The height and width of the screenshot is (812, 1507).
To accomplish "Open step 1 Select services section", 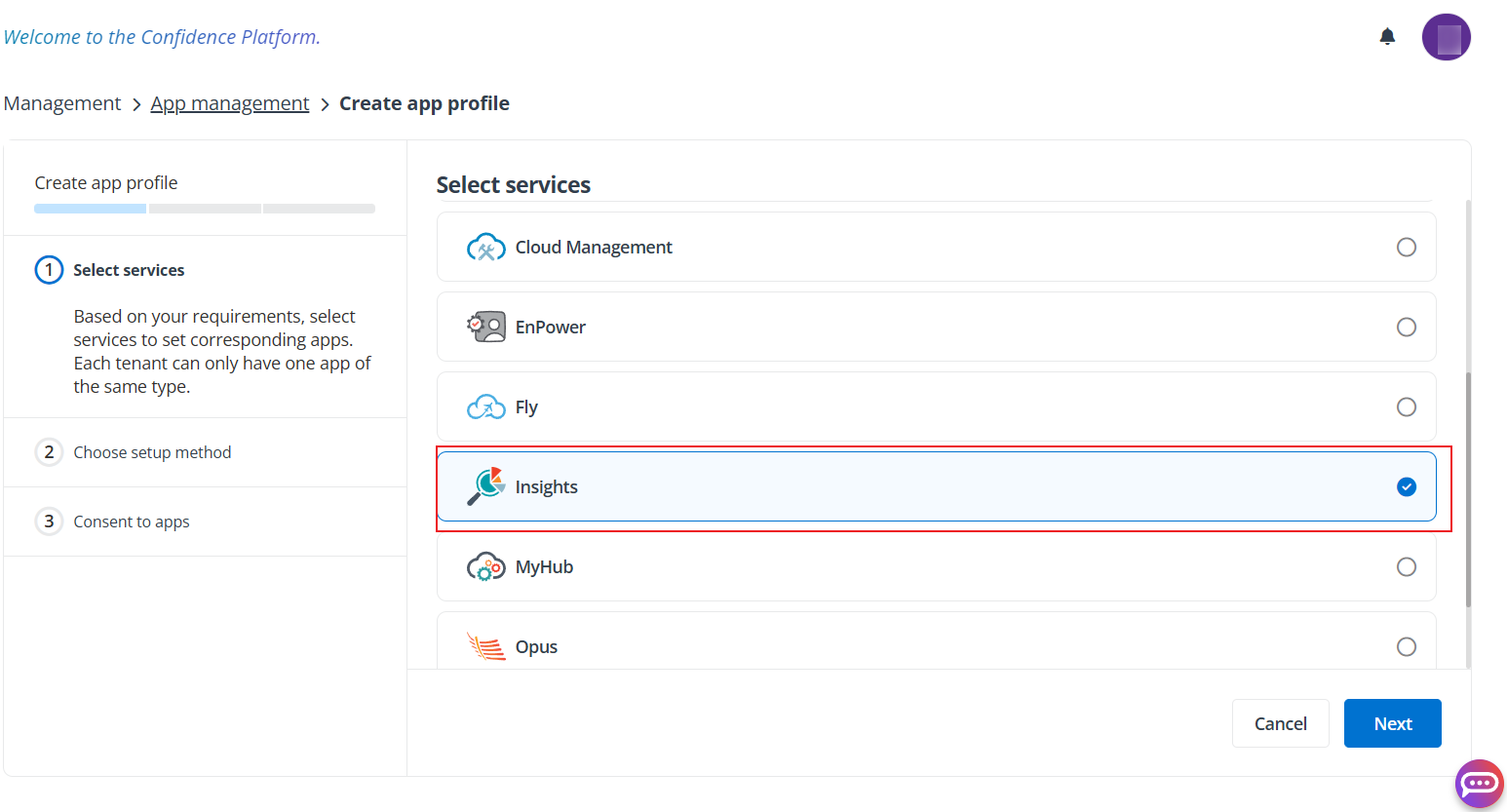I will [129, 270].
